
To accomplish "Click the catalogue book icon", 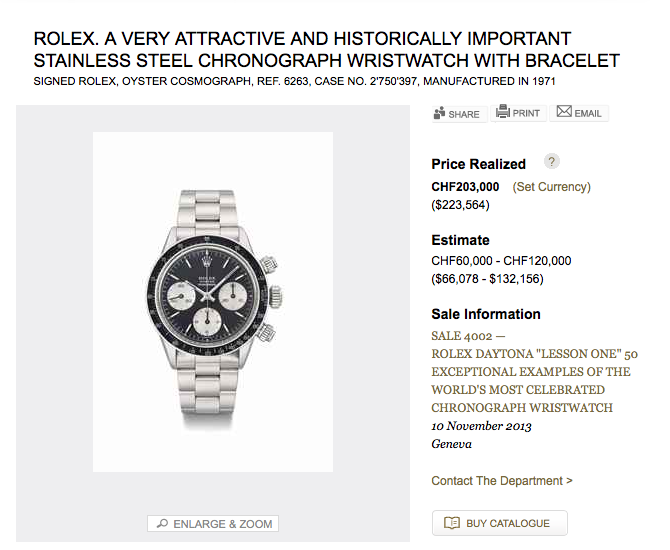I will [x=452, y=523].
